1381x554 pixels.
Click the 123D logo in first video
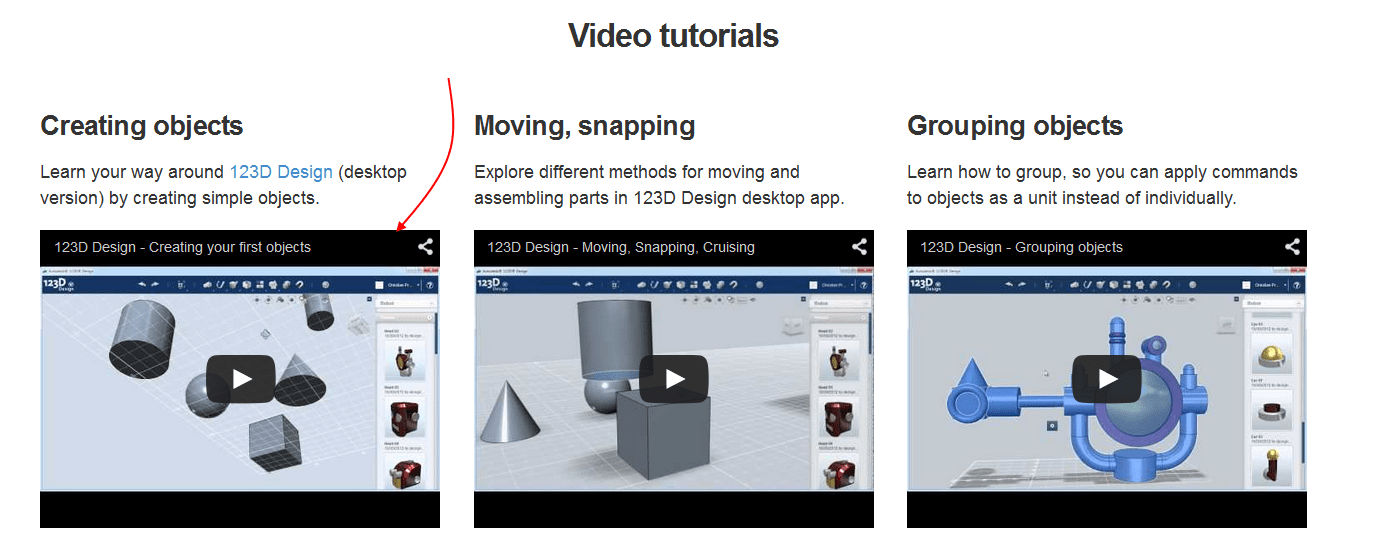pos(60,284)
